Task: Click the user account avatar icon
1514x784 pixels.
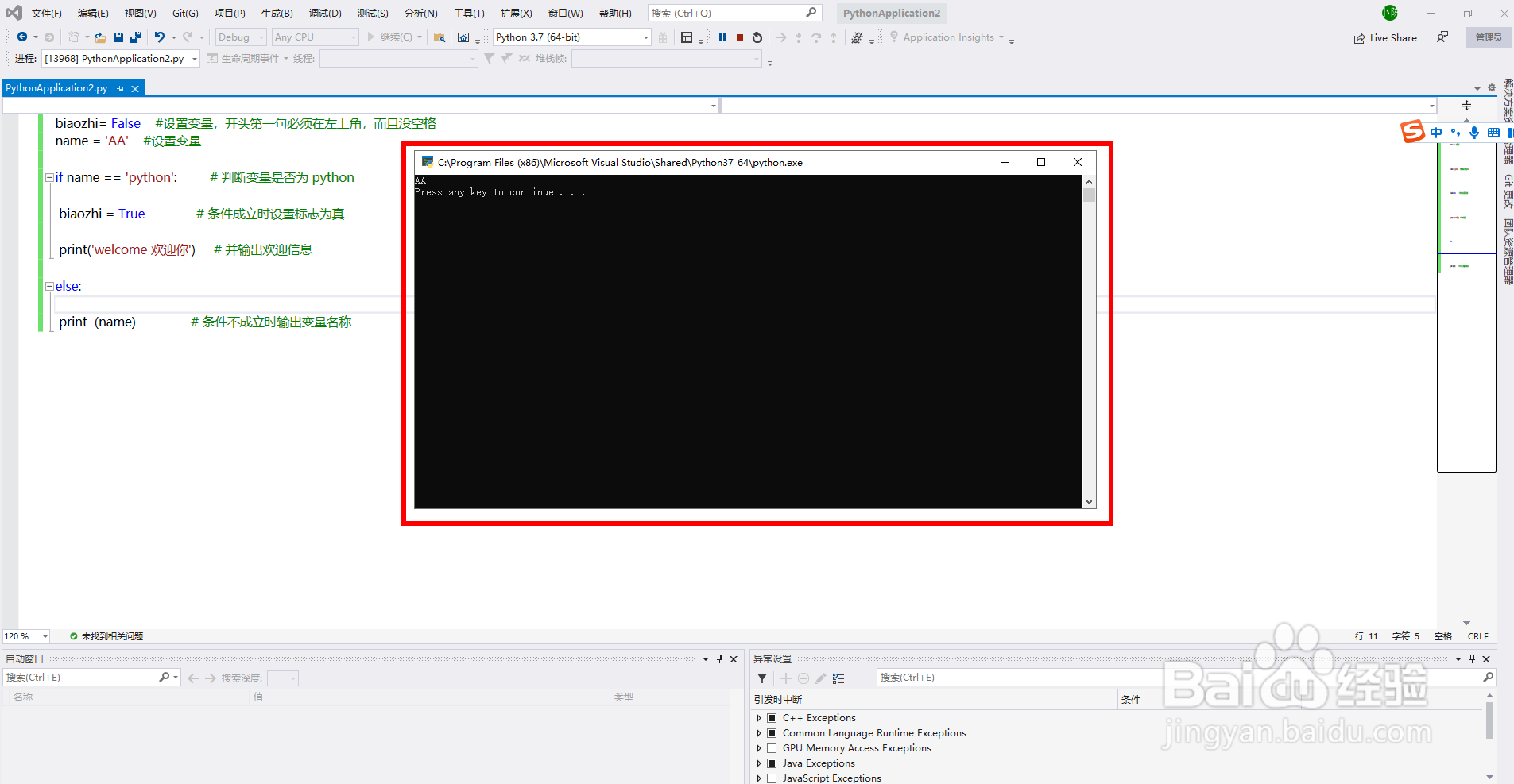Action: pyautogui.click(x=1390, y=13)
